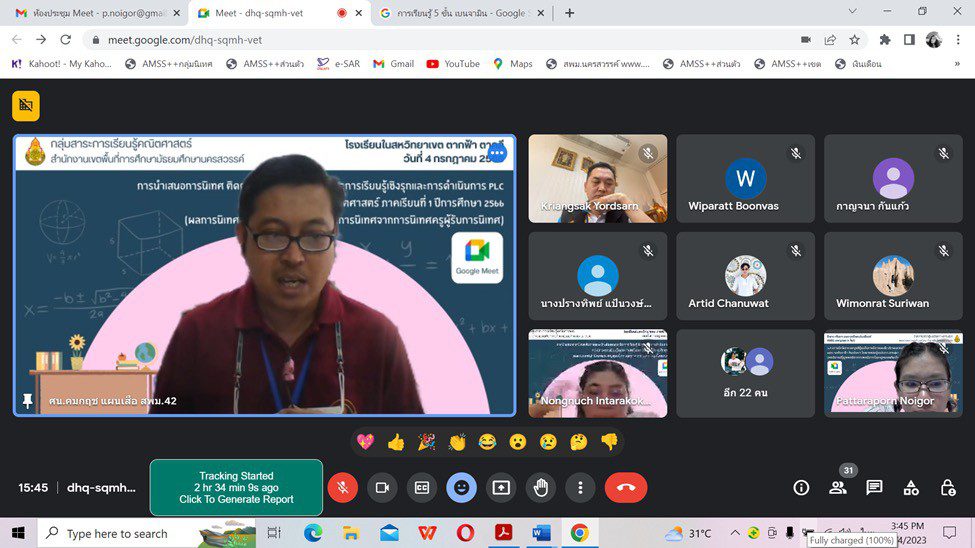Reload the page
This screenshot has height=548, width=975.
point(65,40)
